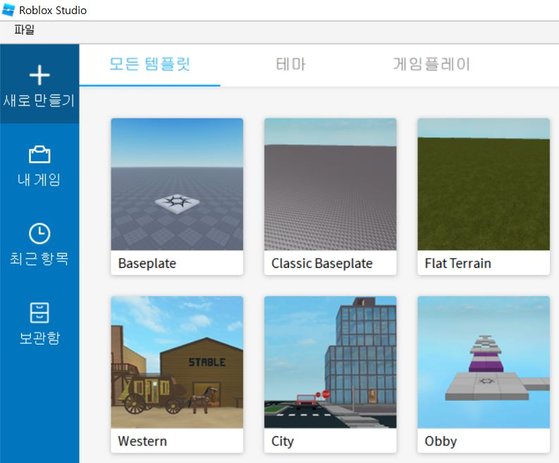Choose the Obby template thumbnail
Image resolution: width=559 pixels, height=463 pixels.
tap(483, 362)
